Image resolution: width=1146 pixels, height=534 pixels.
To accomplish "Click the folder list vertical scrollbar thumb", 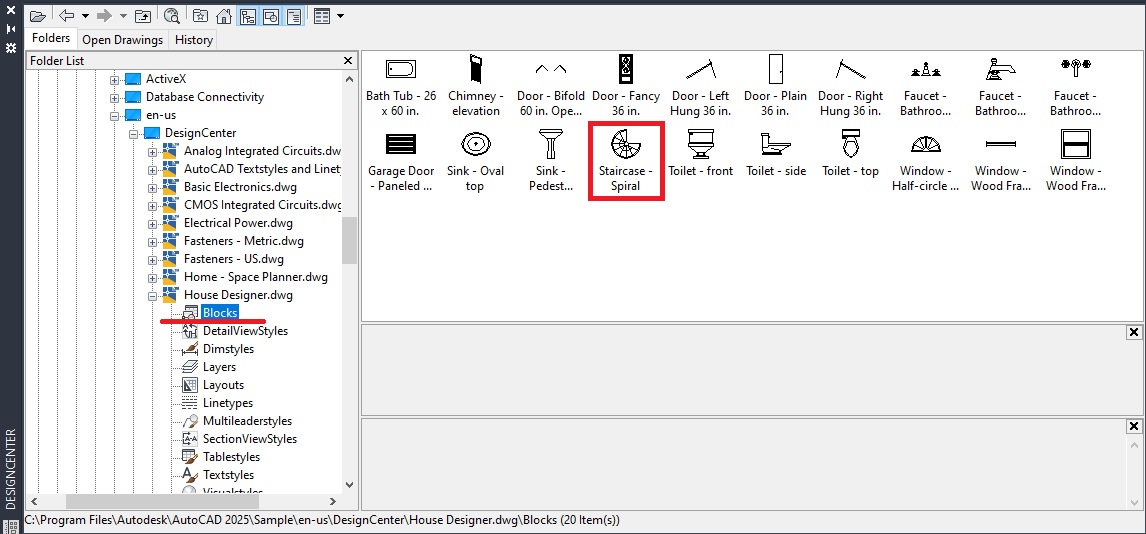I will [349, 240].
